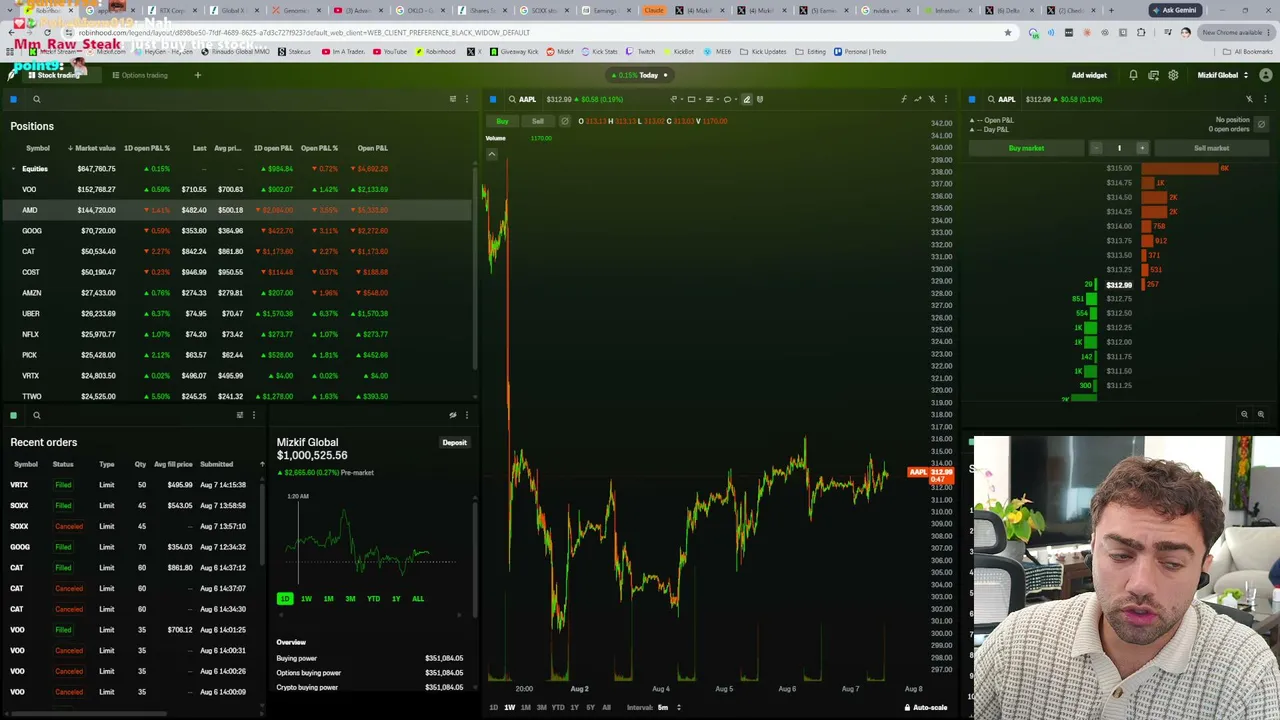The image size is (1280, 720).
Task: Collapse the Equities group
Action: click(13, 169)
